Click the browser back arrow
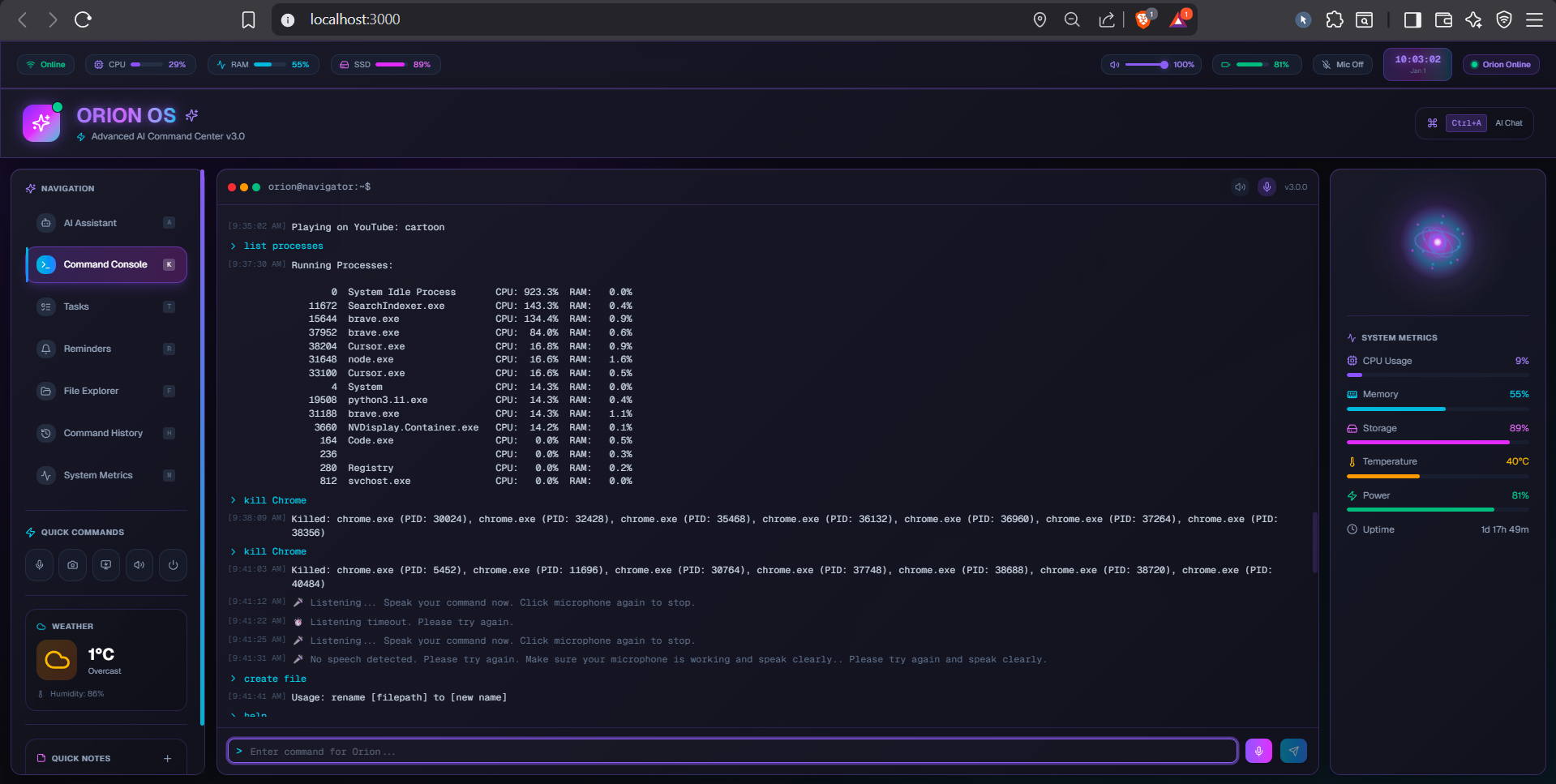Screen dimensions: 1556x784 coord(23,19)
